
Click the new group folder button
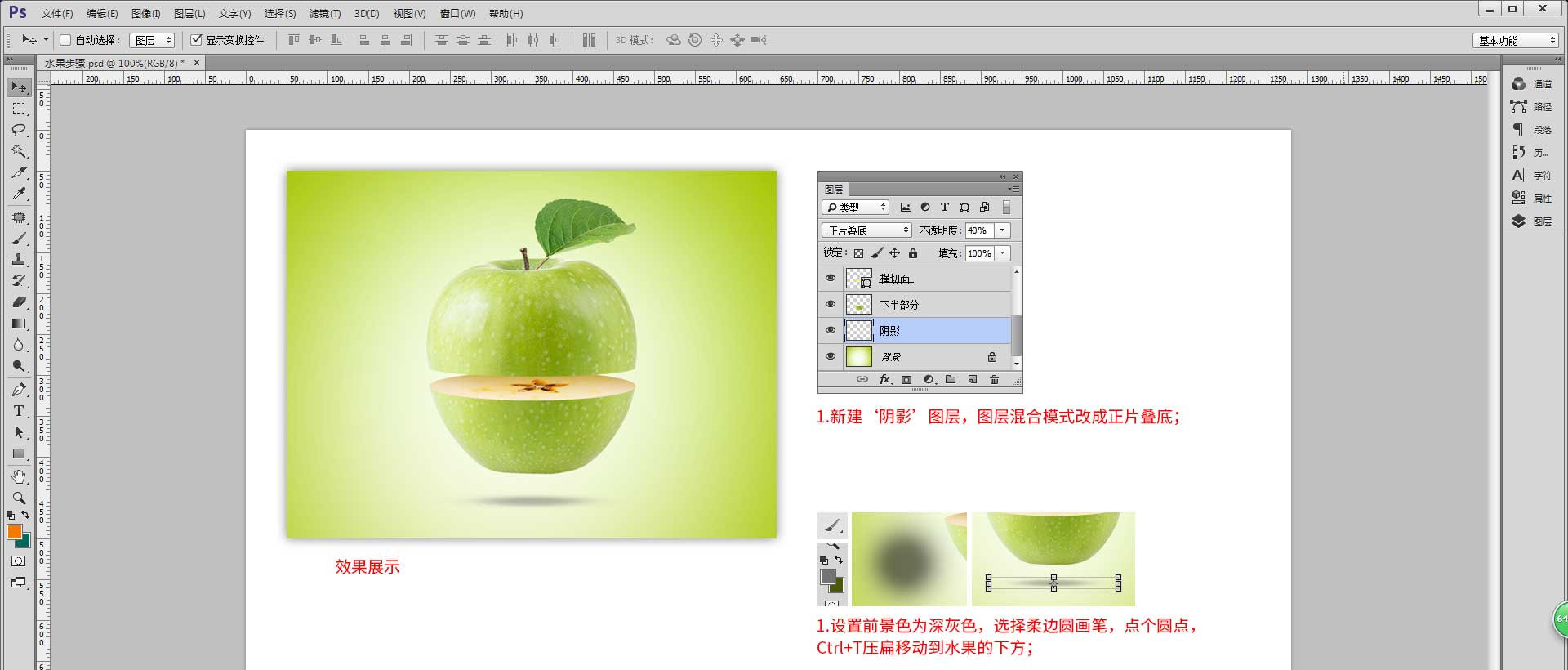tap(951, 380)
